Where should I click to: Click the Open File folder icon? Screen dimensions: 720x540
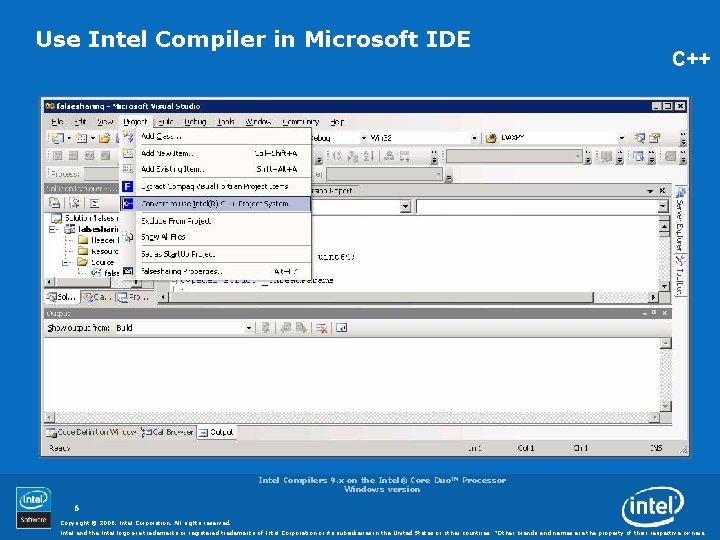pos(105,138)
